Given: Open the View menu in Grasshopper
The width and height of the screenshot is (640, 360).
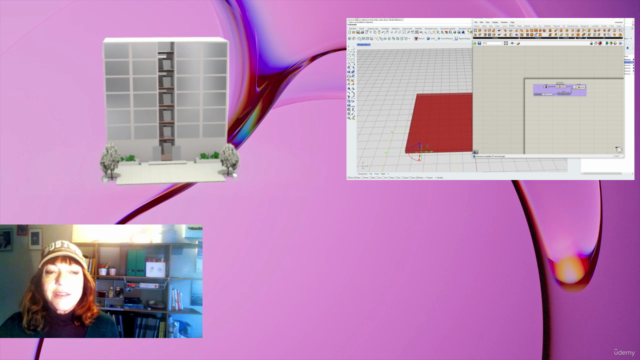Looking at the screenshot, I should [x=488, y=22].
